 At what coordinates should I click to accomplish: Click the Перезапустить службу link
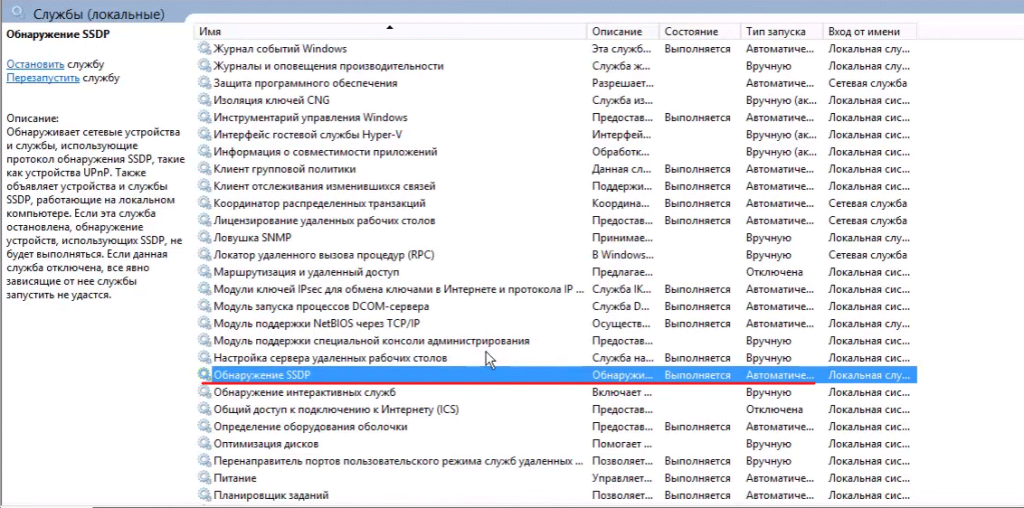tap(43, 78)
